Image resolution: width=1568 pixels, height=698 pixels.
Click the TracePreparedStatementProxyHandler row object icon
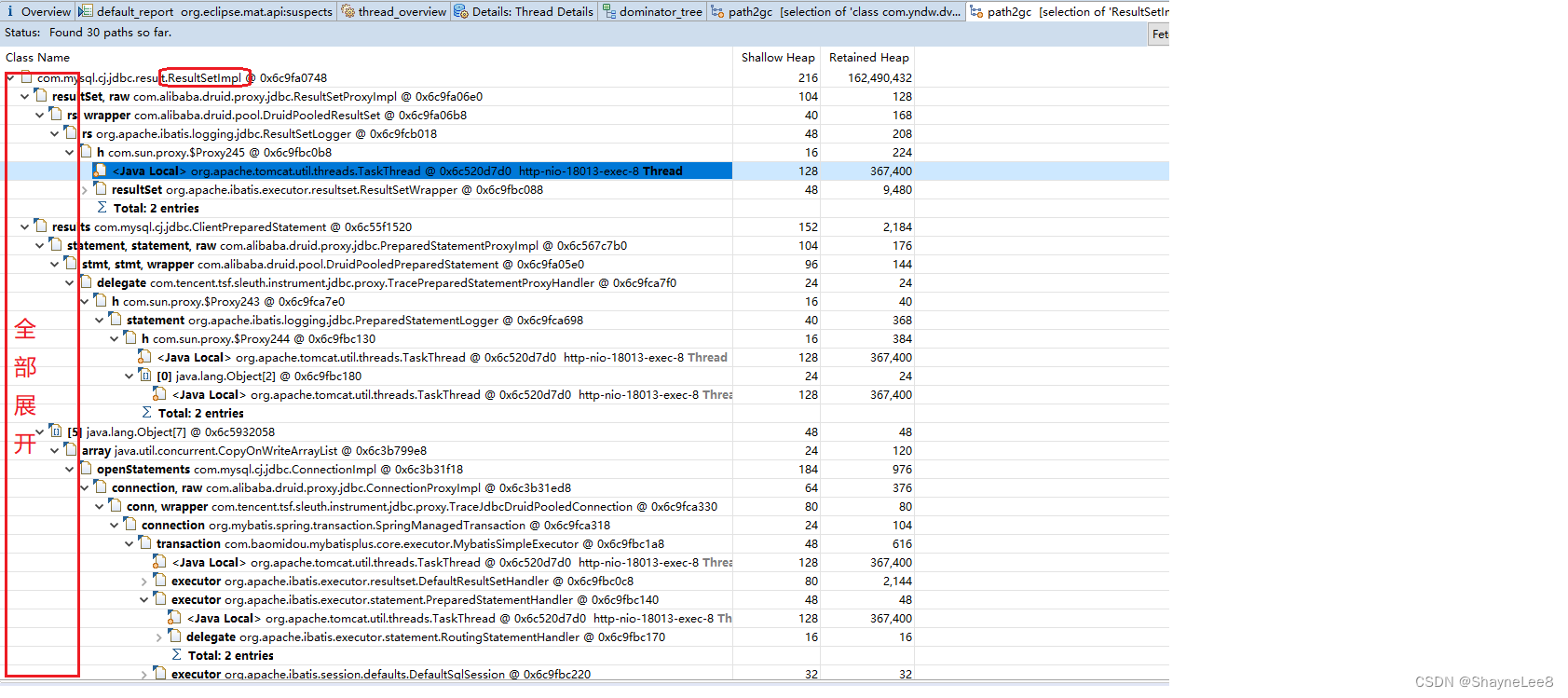click(x=86, y=282)
